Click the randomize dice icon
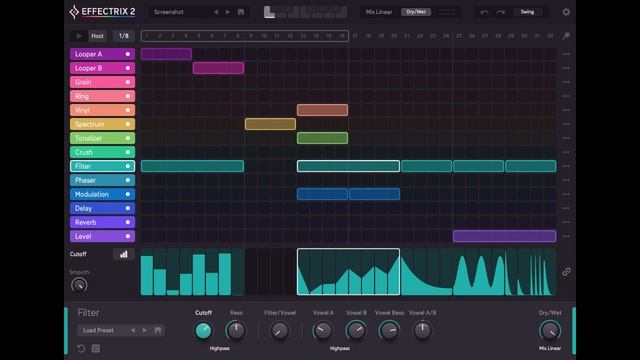Image resolution: width=640 pixels, height=360 pixels. pos(96,348)
